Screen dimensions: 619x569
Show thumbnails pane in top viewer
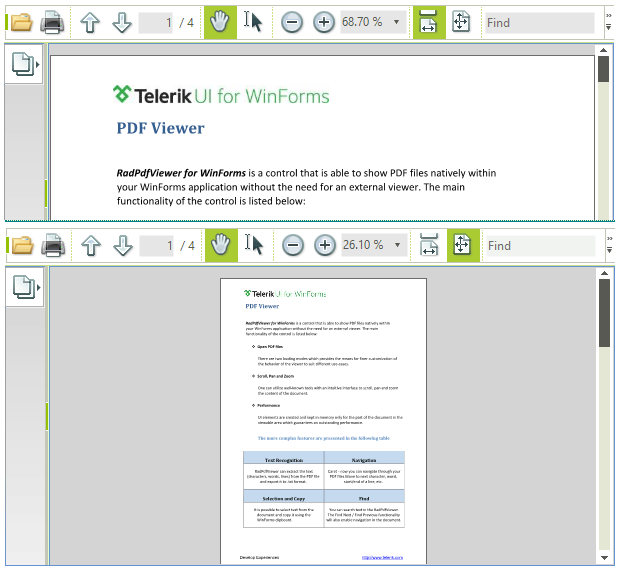coord(24,64)
